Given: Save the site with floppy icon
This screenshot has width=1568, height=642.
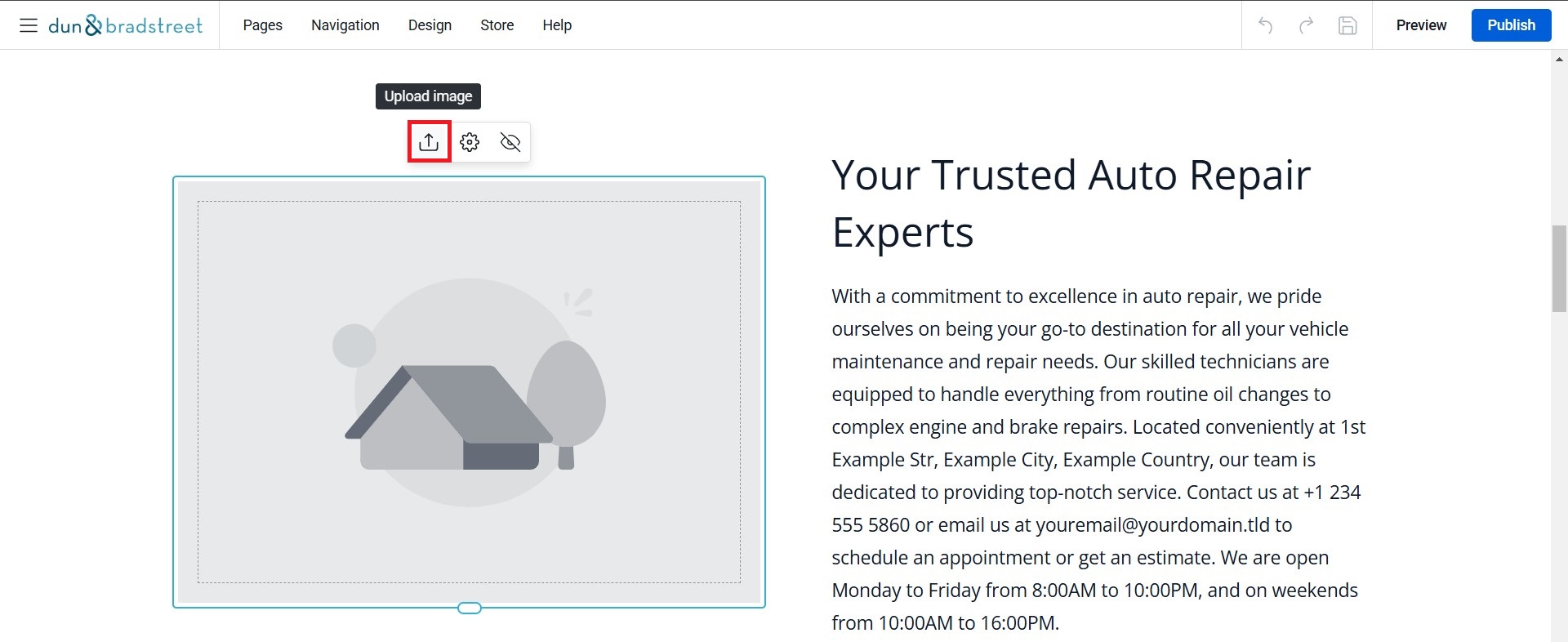Looking at the screenshot, I should 1347,25.
